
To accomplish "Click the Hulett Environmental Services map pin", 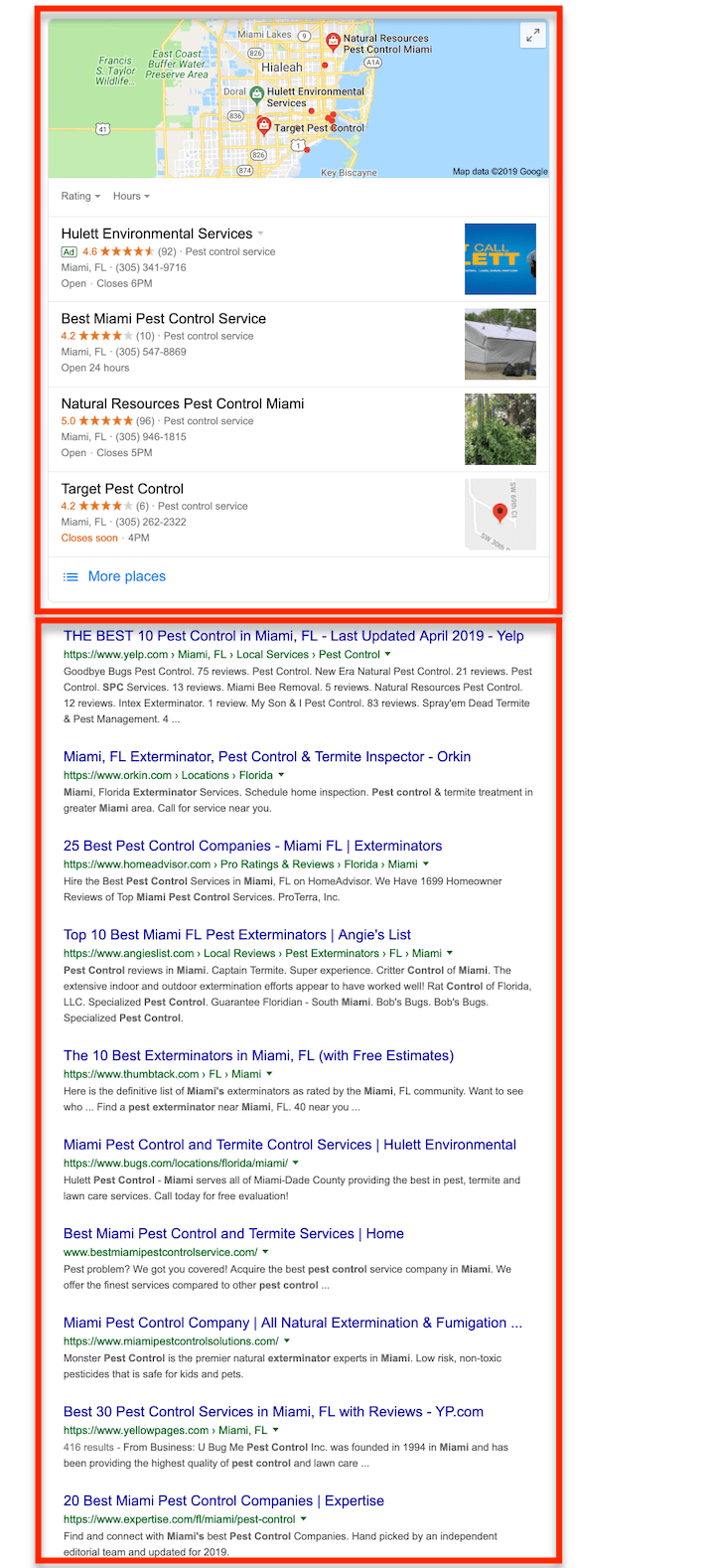I will (256, 95).
